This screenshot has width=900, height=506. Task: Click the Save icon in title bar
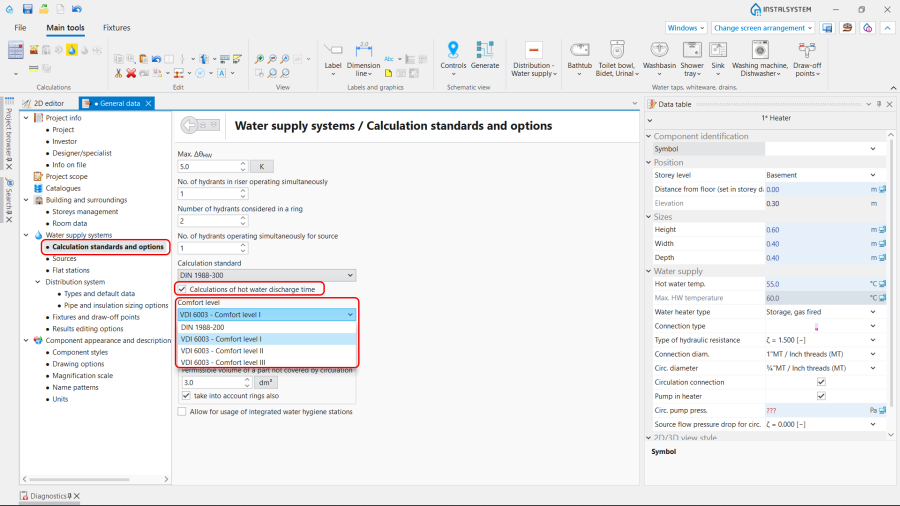(x=27, y=9)
